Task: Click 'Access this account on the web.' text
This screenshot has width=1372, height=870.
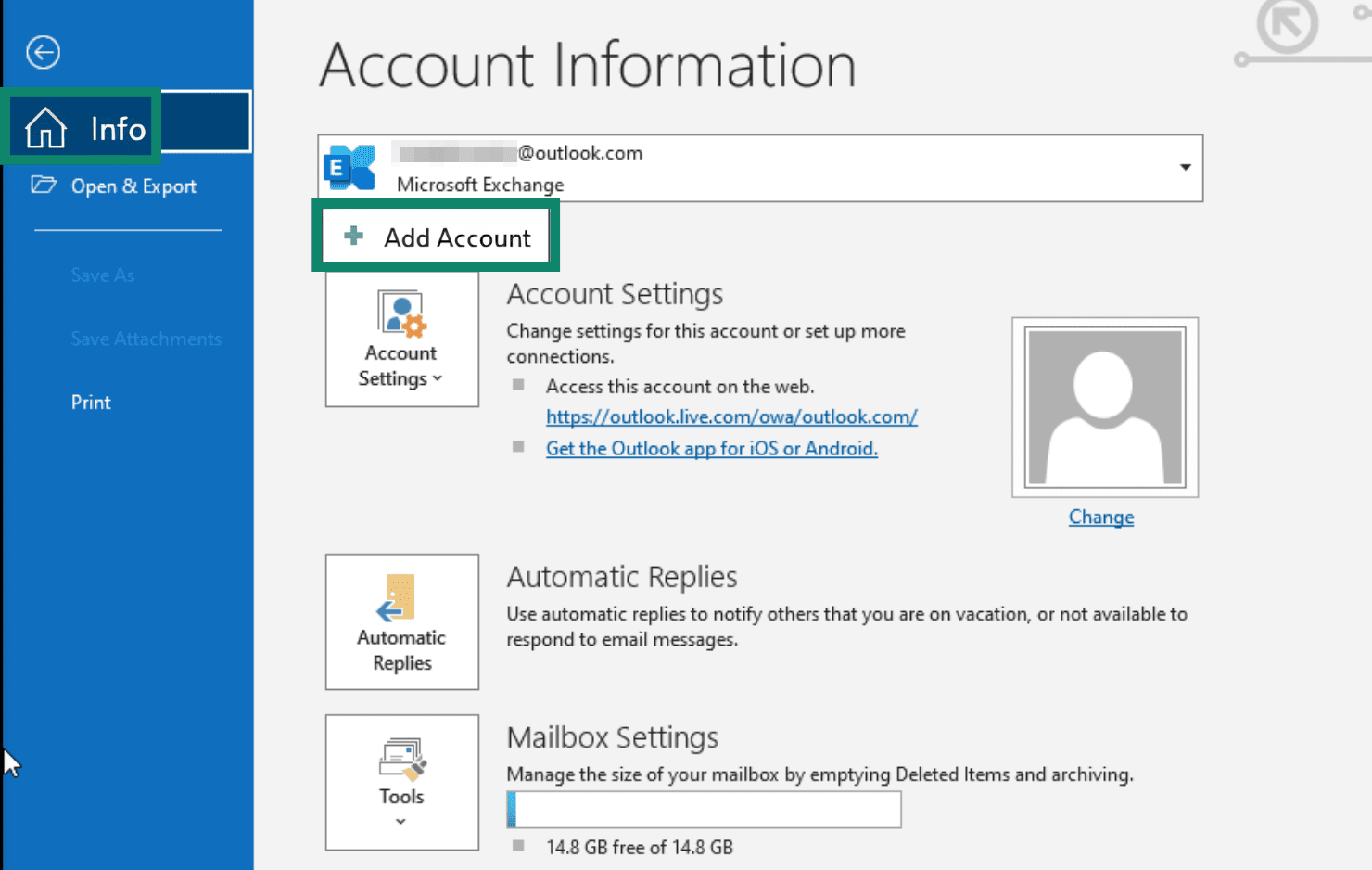Action: 680,387
